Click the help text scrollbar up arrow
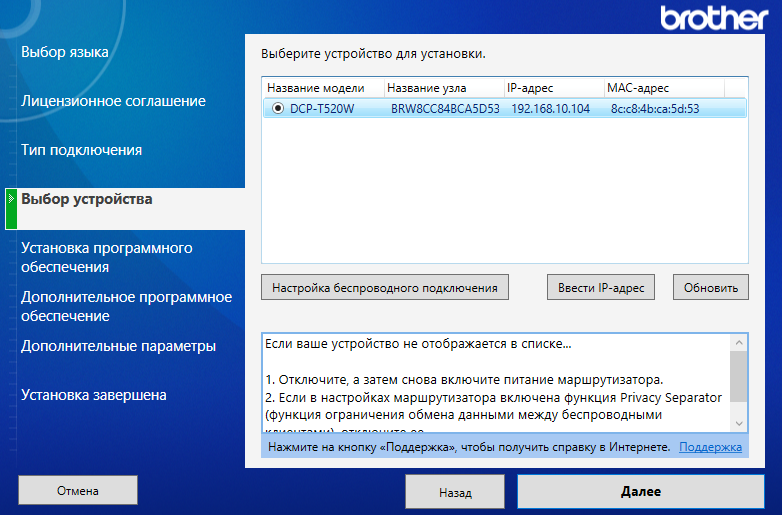Viewport: 782px width, 515px height. [739, 343]
